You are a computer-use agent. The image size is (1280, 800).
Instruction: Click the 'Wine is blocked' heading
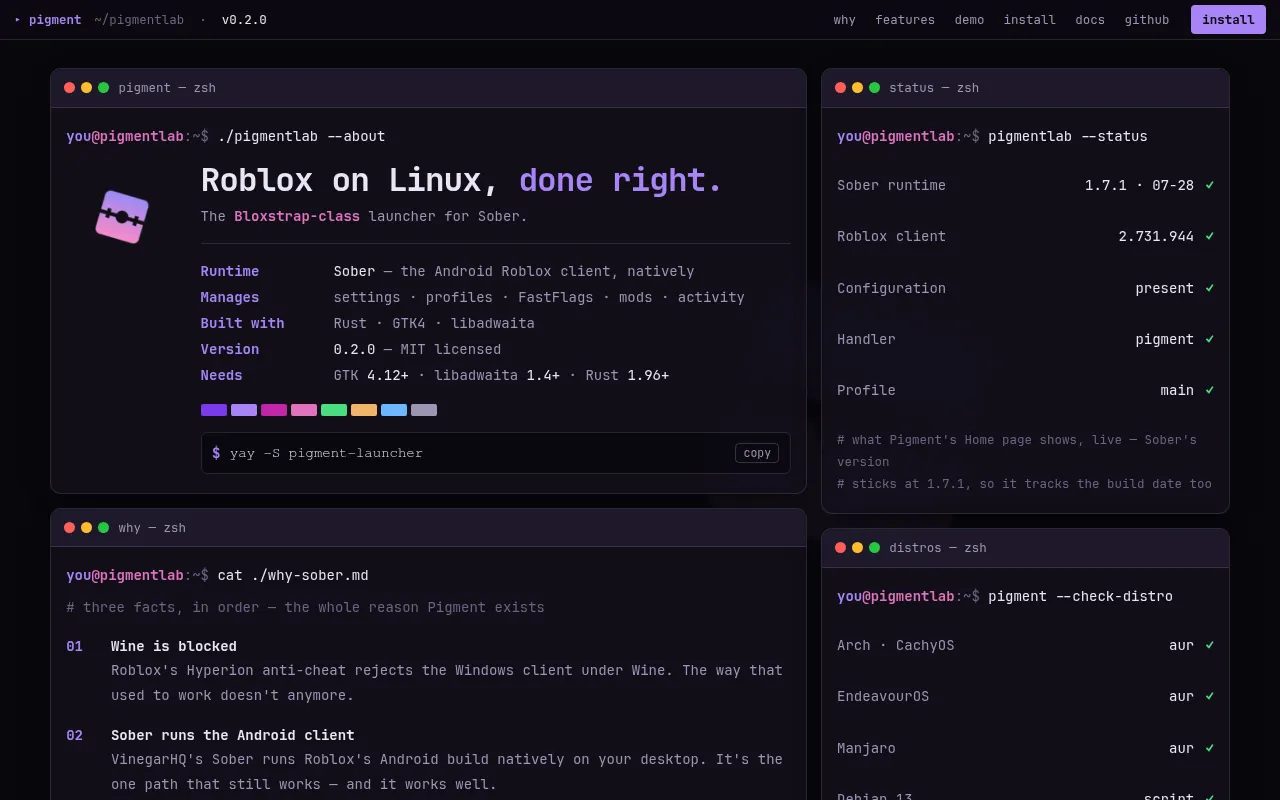coord(174,646)
